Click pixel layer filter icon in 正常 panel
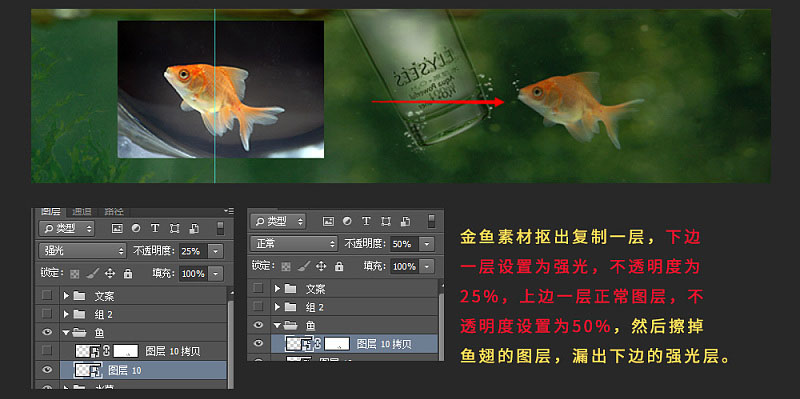Screen dimensions: 800x399 tap(329, 221)
